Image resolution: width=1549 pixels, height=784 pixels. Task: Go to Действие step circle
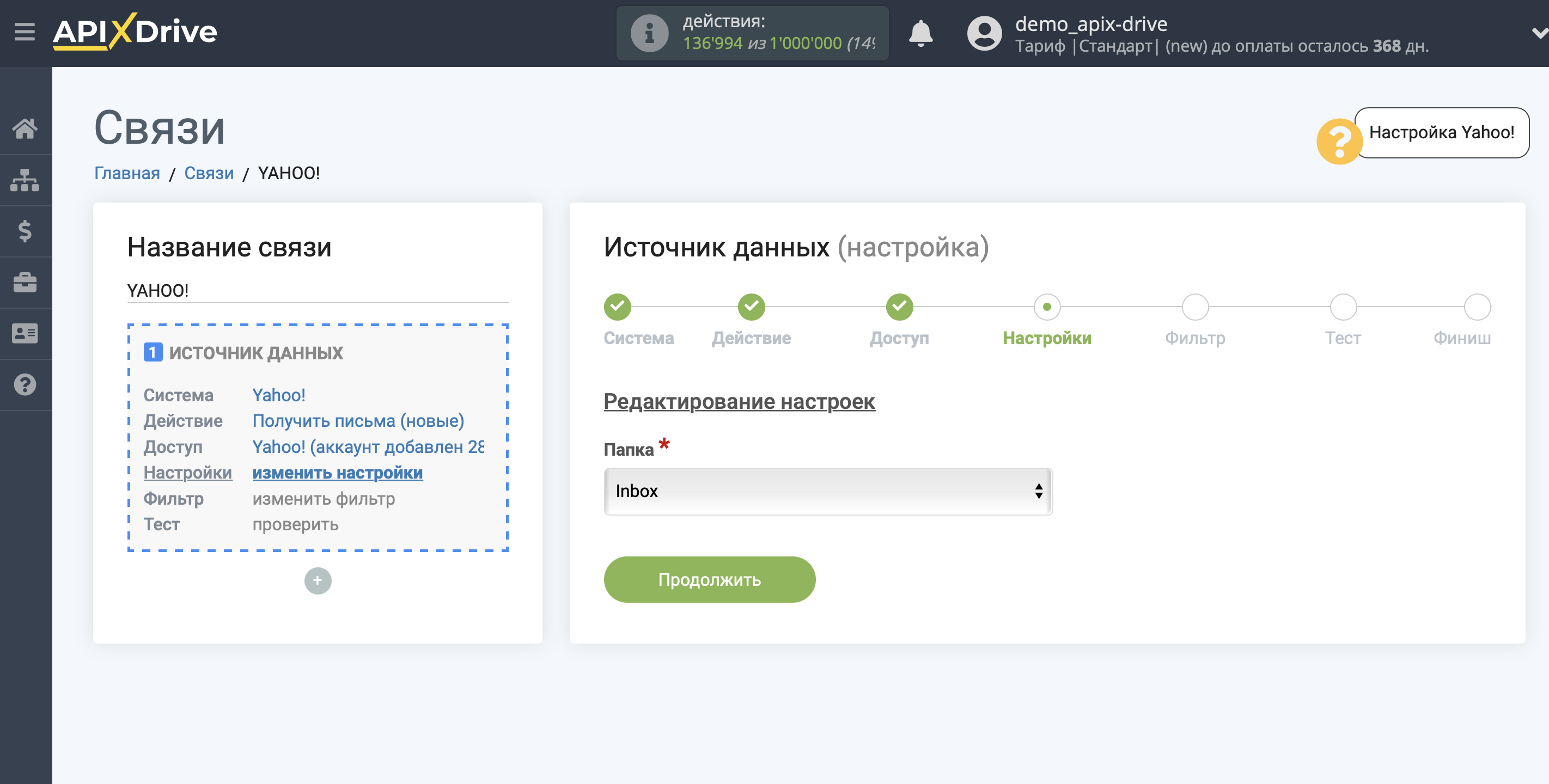coord(751,307)
